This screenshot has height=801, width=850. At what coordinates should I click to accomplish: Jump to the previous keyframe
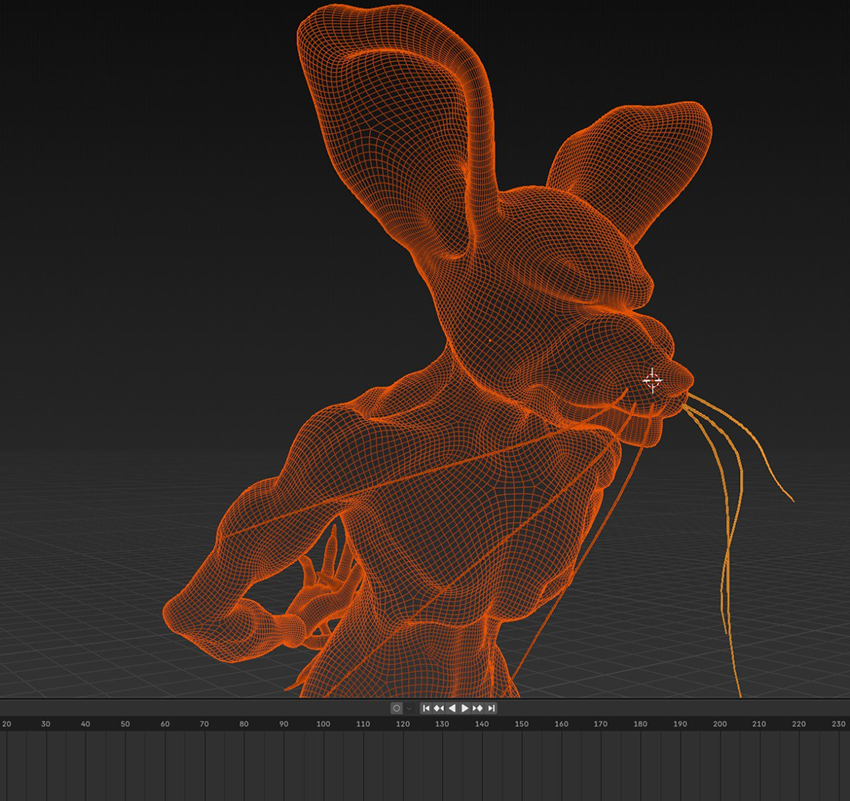(x=438, y=708)
